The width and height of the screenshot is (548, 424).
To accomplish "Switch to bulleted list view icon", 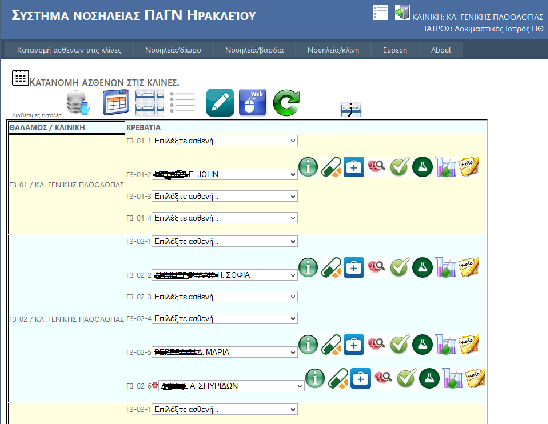I will coord(182,102).
